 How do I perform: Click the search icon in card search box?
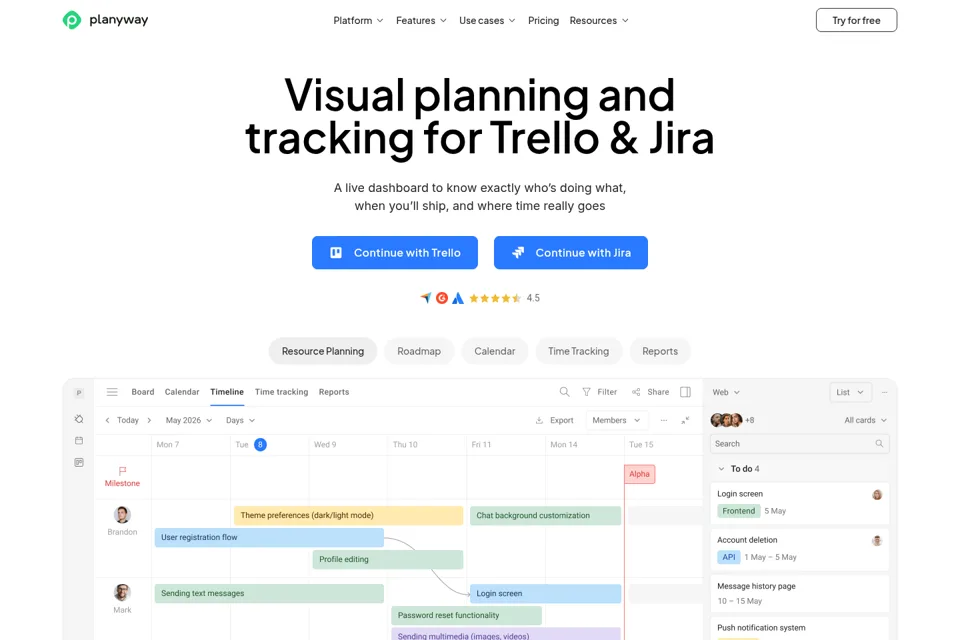[879, 443]
